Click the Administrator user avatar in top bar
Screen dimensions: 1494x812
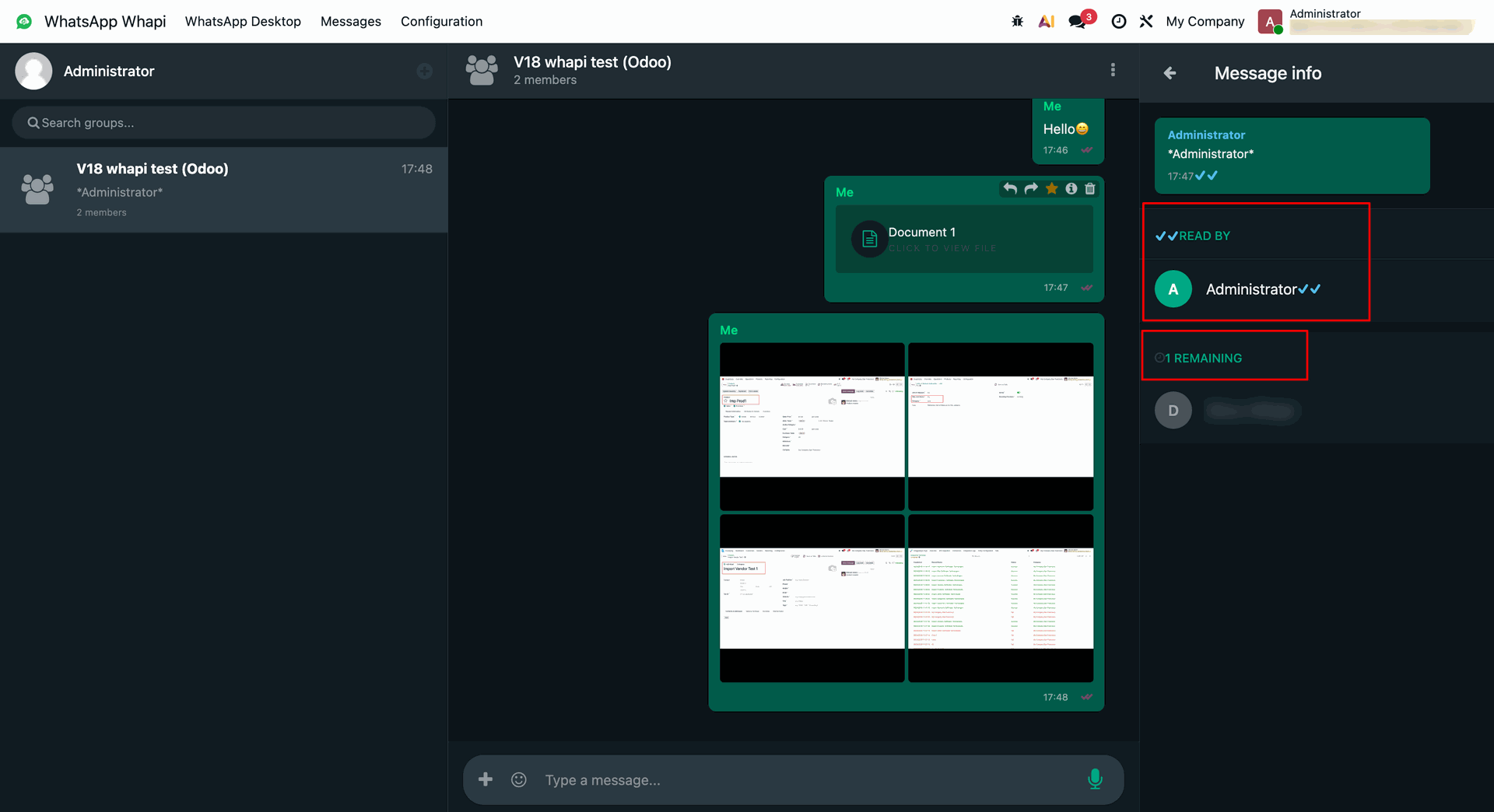tap(1270, 22)
